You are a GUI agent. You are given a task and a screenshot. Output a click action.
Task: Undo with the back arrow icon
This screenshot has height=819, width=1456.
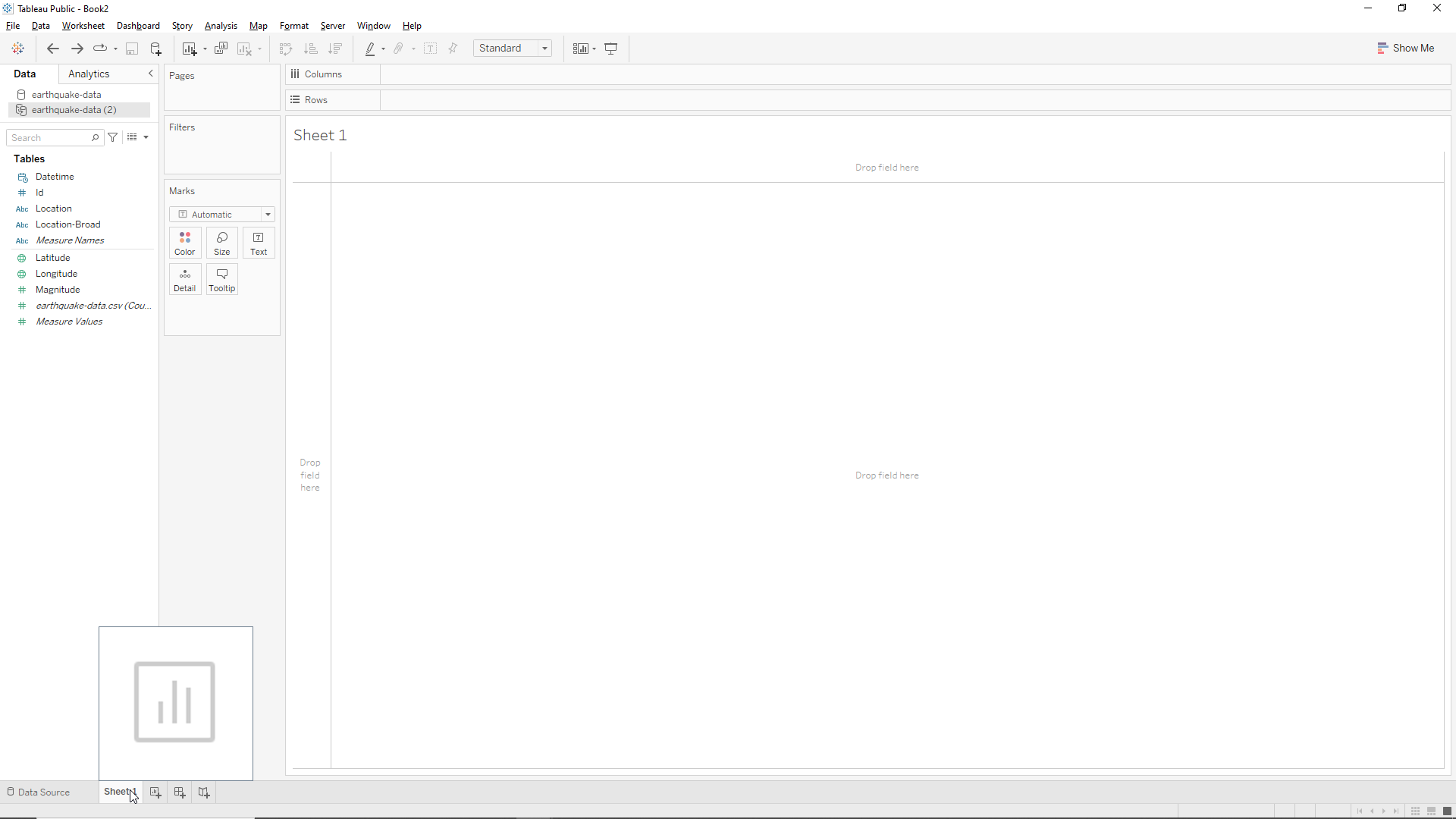coord(53,49)
